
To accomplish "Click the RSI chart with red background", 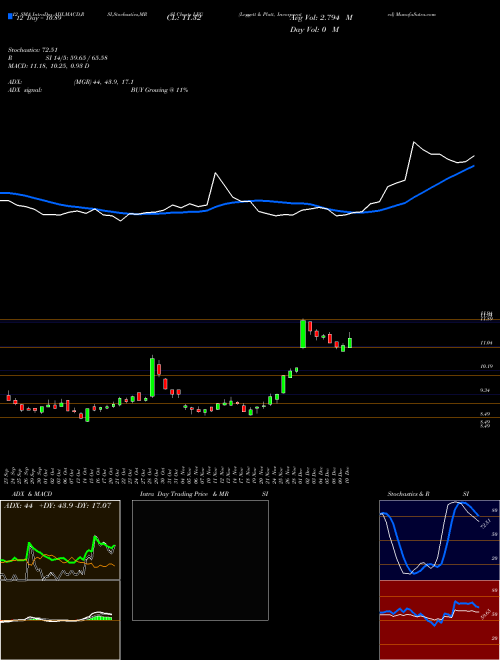I will point(439,620).
